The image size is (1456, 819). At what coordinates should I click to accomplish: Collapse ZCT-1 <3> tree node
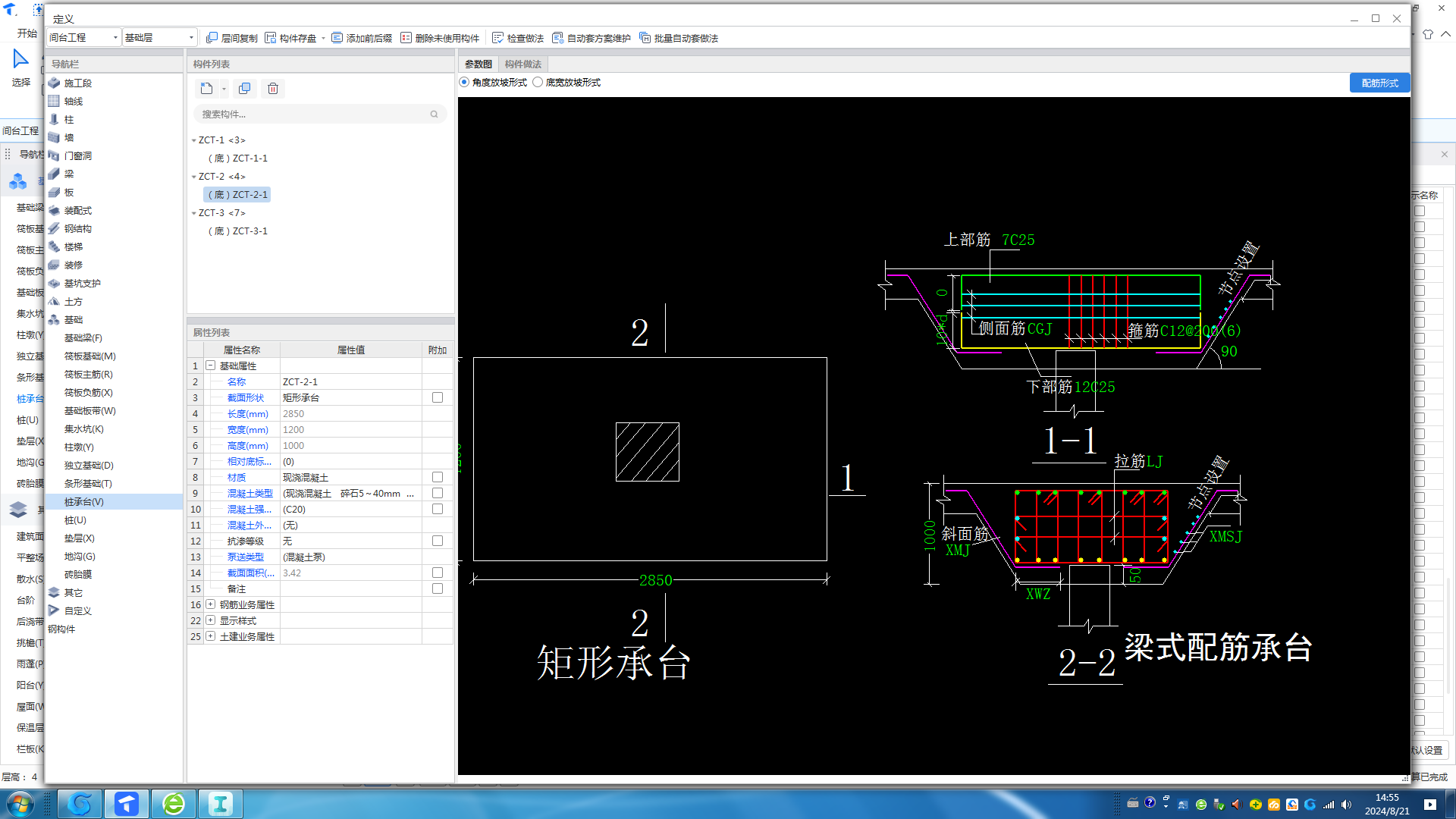193,141
